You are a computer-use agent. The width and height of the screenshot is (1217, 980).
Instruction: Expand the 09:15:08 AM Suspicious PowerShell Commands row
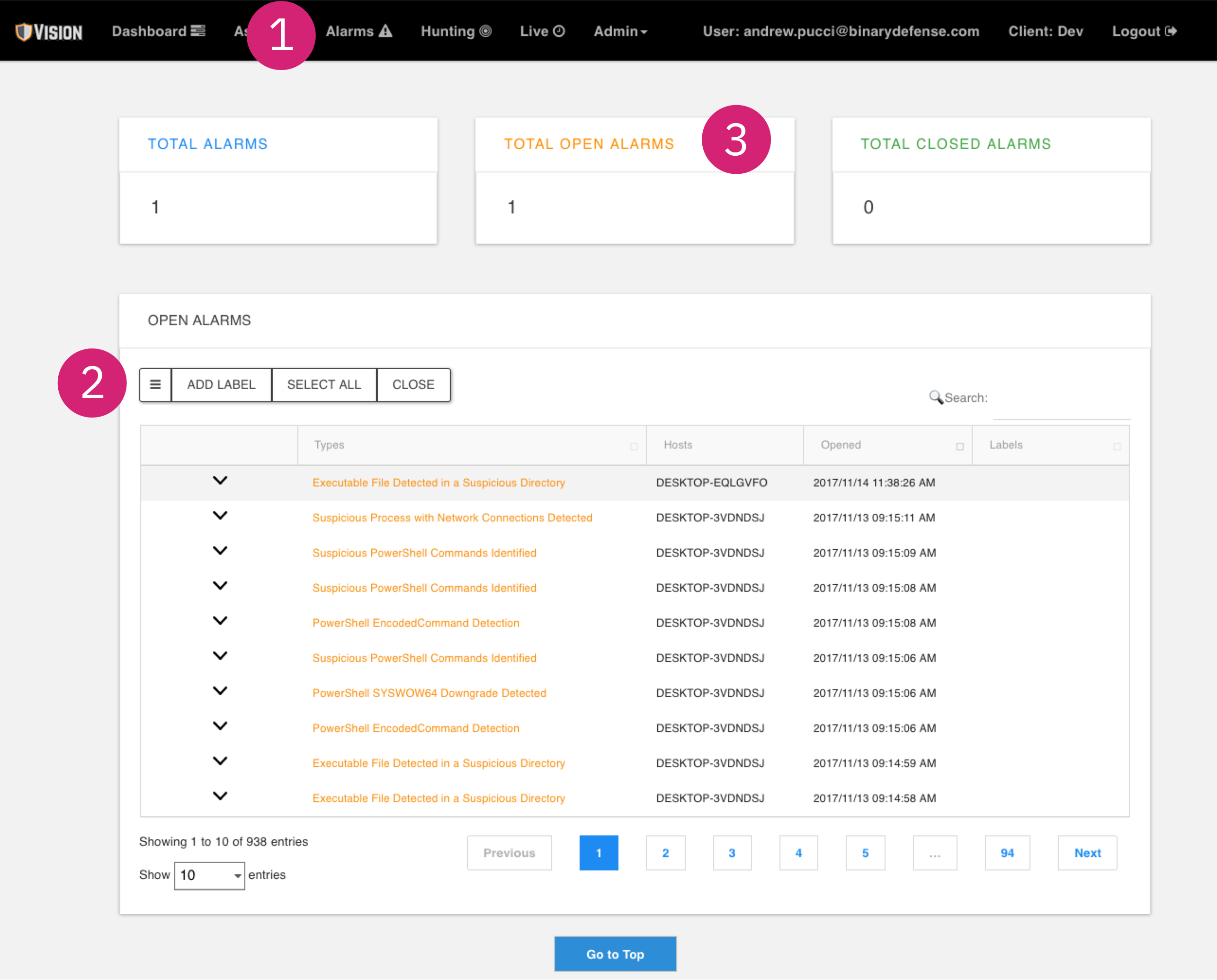click(x=220, y=586)
